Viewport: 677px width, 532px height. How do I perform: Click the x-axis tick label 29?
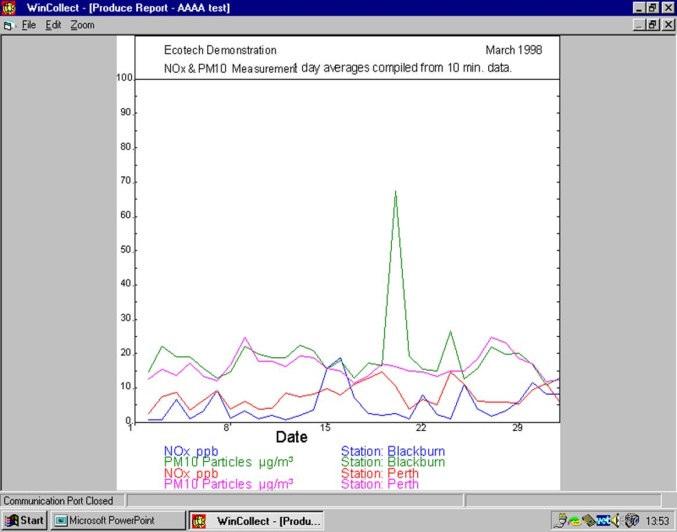[517, 428]
